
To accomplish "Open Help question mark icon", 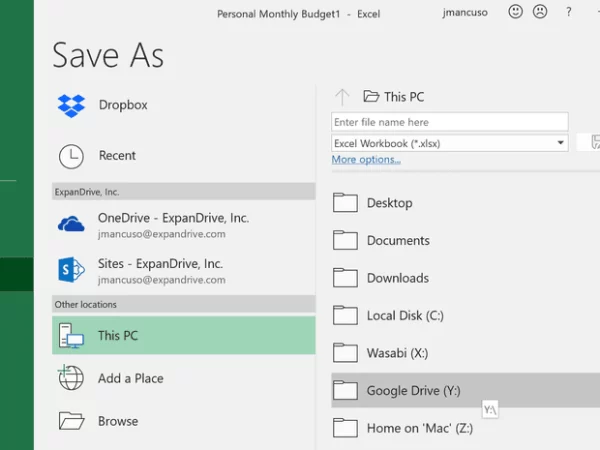I will (x=569, y=12).
